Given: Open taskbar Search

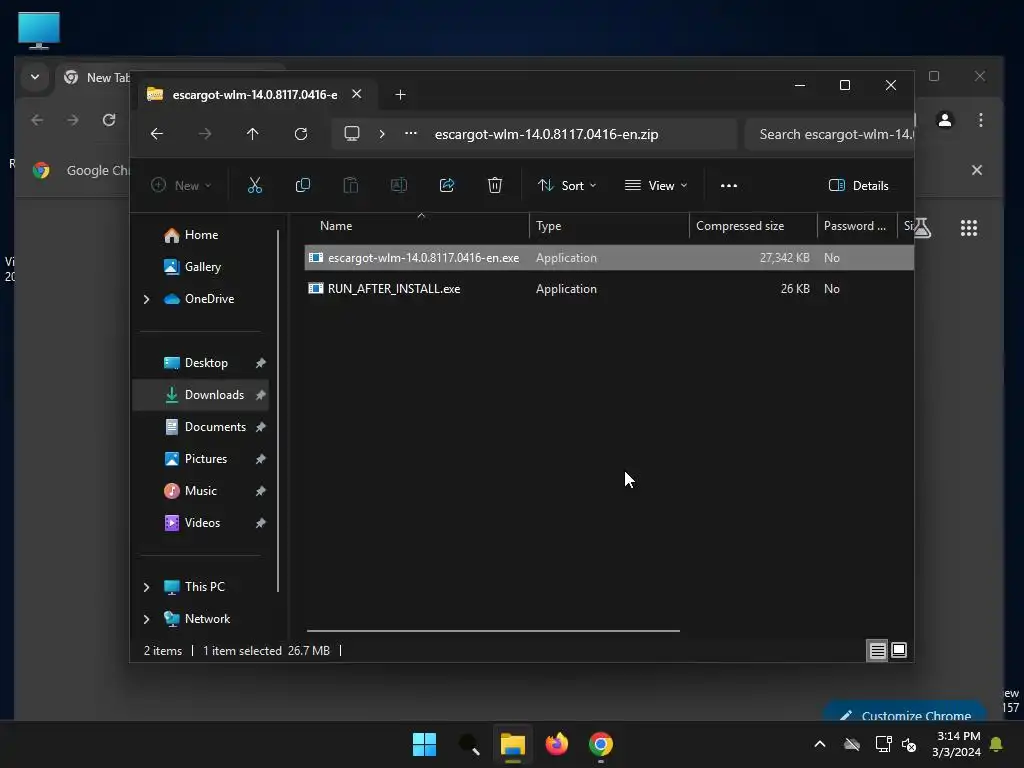Looking at the screenshot, I should coord(469,744).
